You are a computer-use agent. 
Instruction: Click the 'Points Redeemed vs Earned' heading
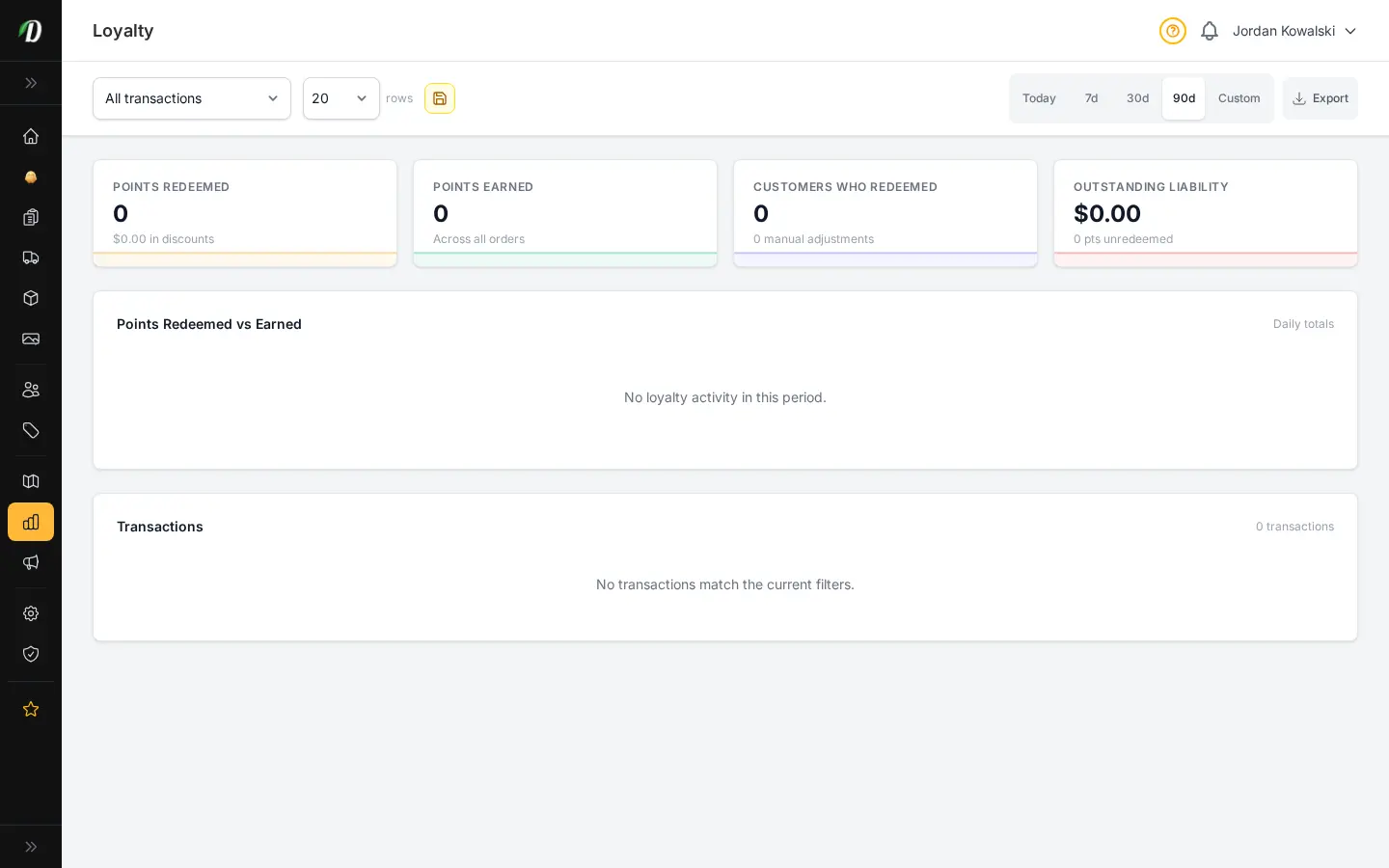pos(209,324)
